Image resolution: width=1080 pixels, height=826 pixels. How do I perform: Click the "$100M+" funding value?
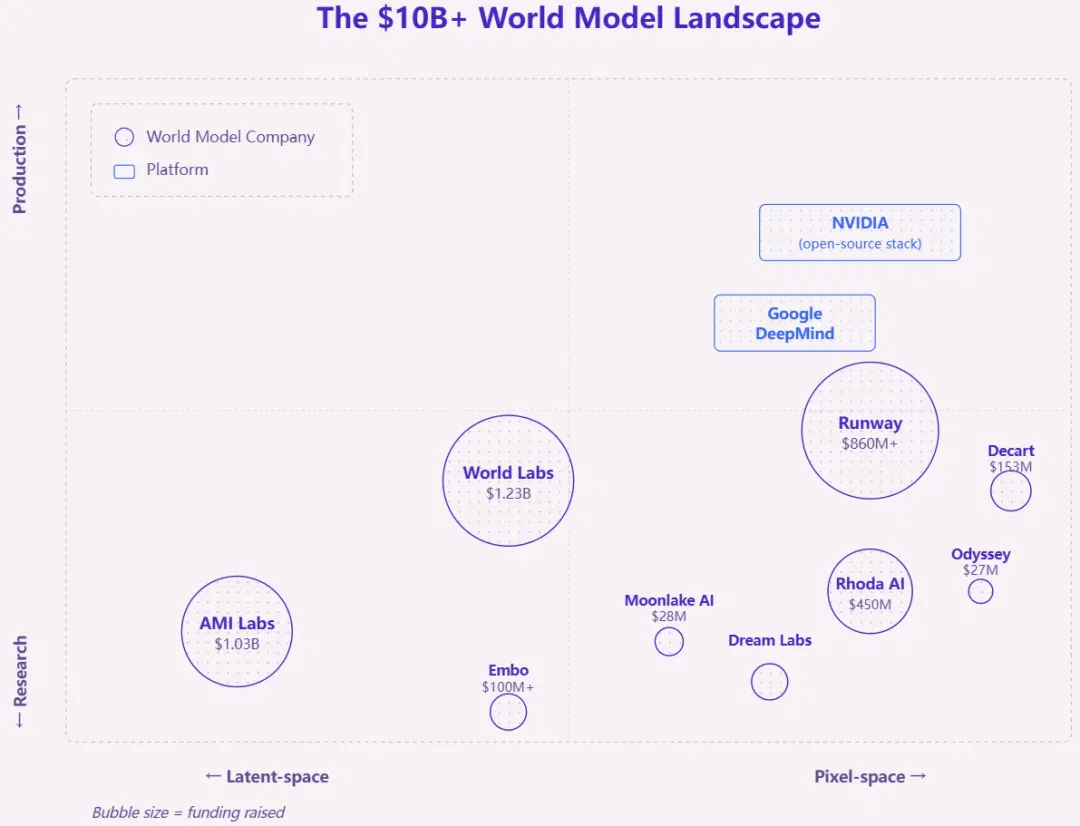[x=508, y=687]
